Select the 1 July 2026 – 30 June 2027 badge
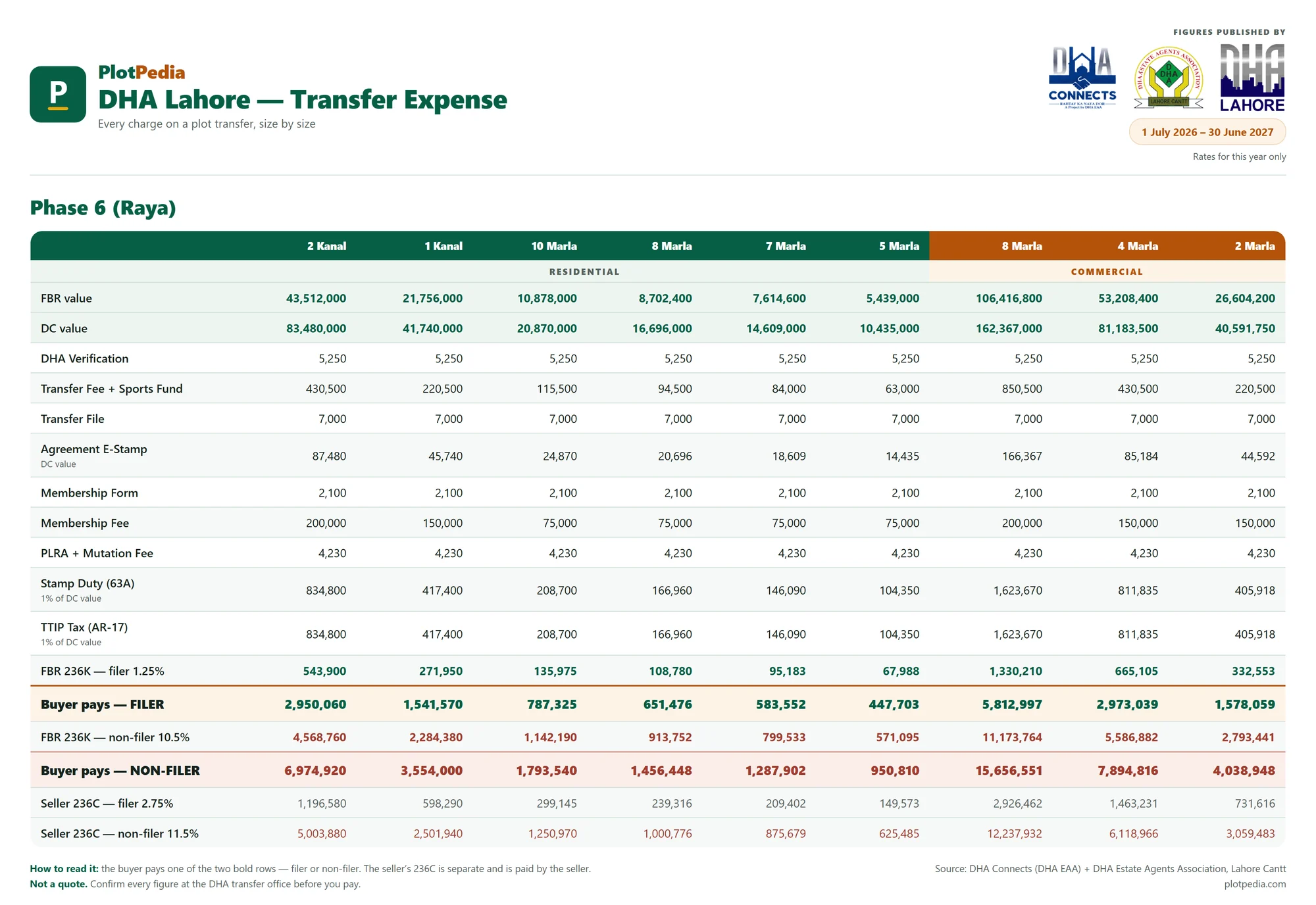This screenshot has width=1316, height=905. pos(1207,132)
